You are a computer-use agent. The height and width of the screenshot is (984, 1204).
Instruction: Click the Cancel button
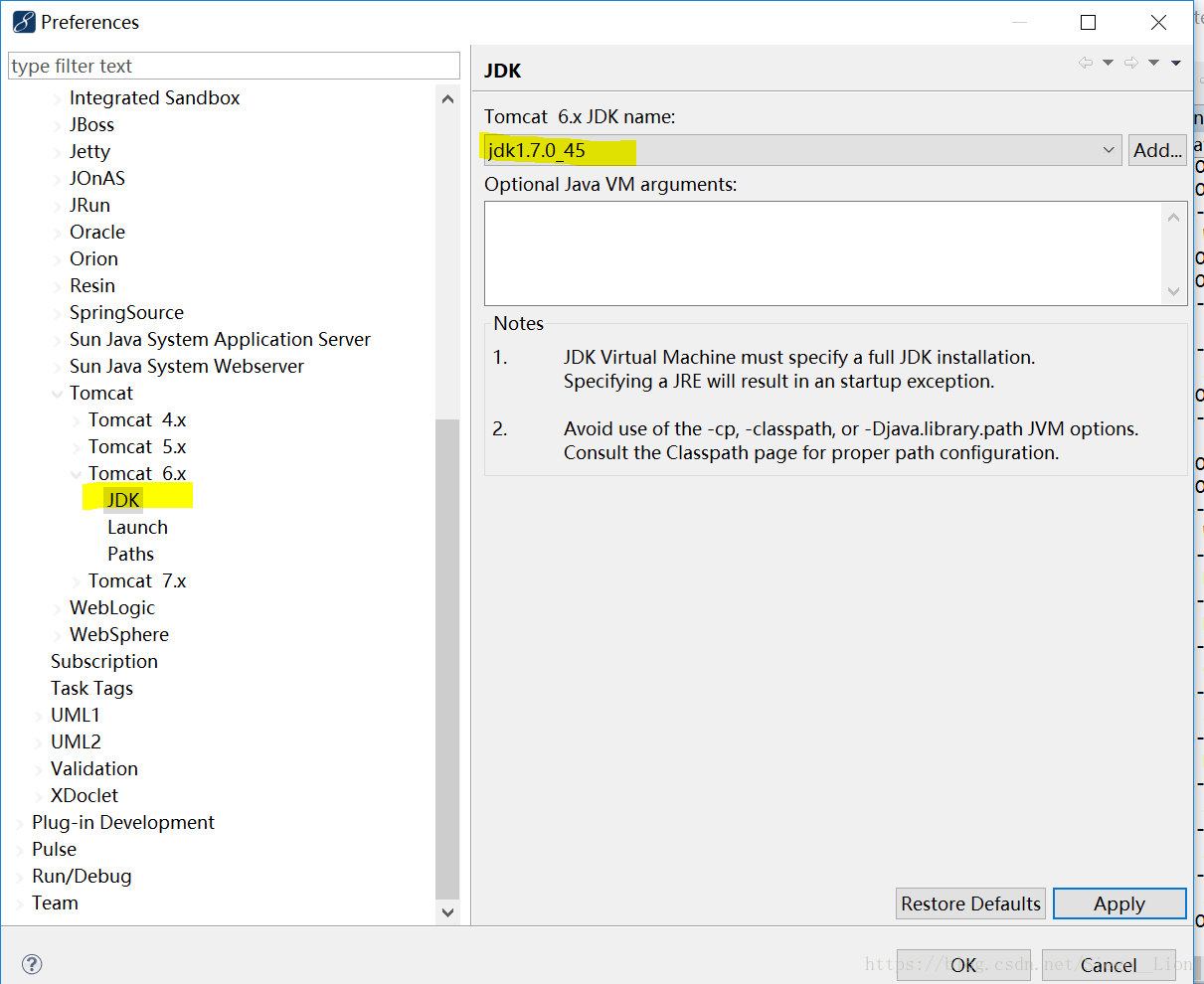1109,965
